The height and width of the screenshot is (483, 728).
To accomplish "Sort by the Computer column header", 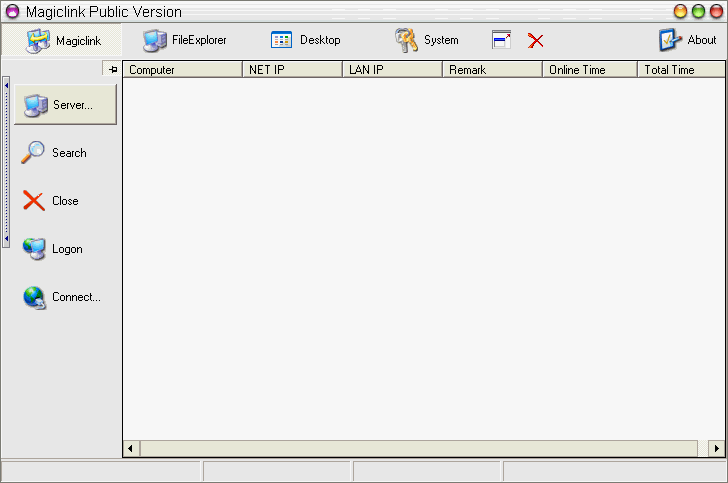I will [182, 70].
